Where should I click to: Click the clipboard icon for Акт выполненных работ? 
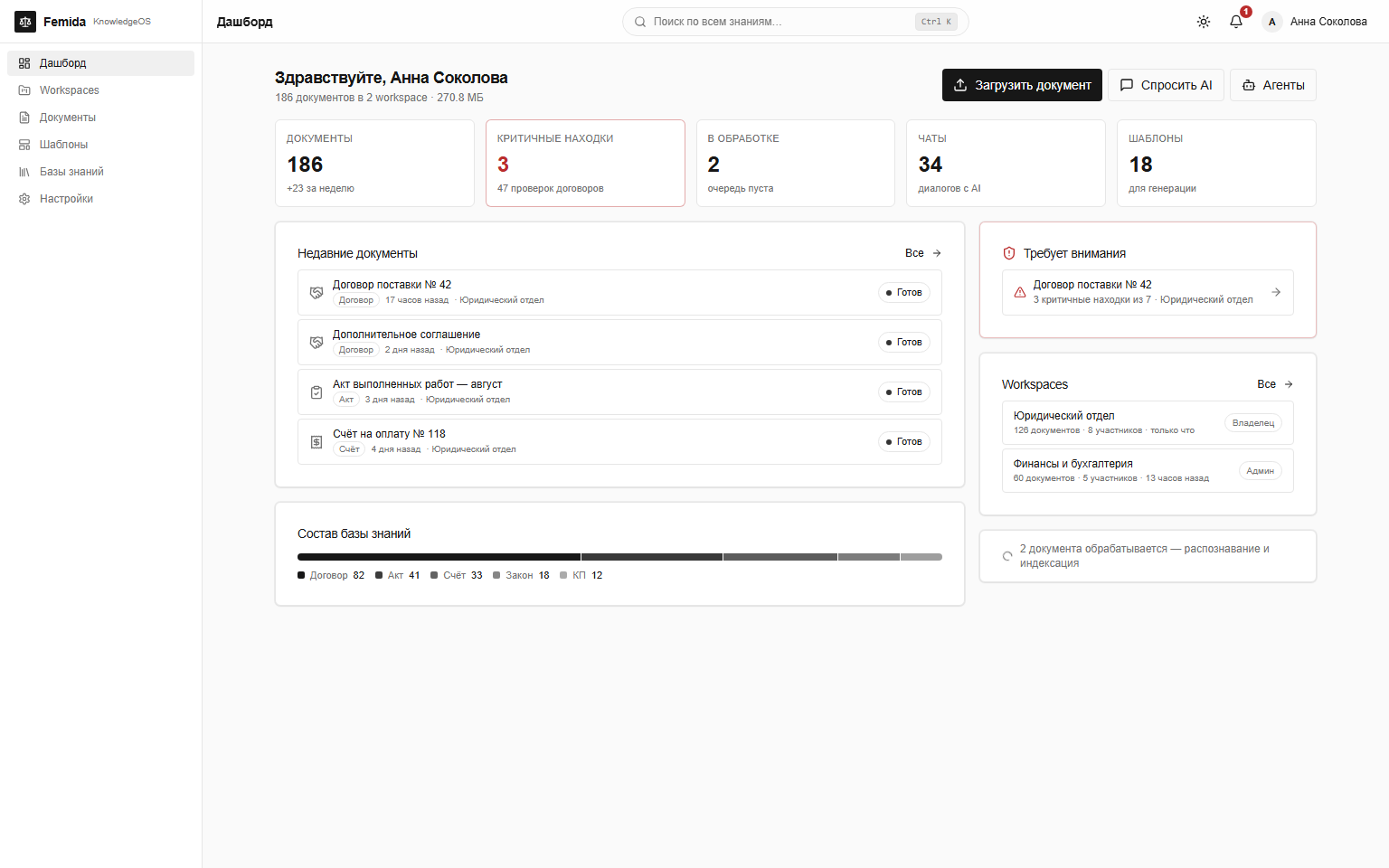[x=317, y=392]
